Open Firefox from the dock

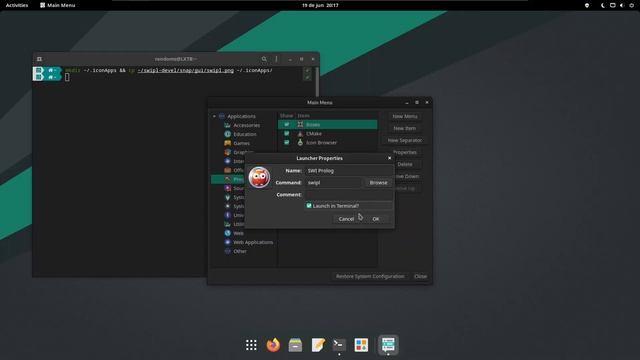pos(273,345)
